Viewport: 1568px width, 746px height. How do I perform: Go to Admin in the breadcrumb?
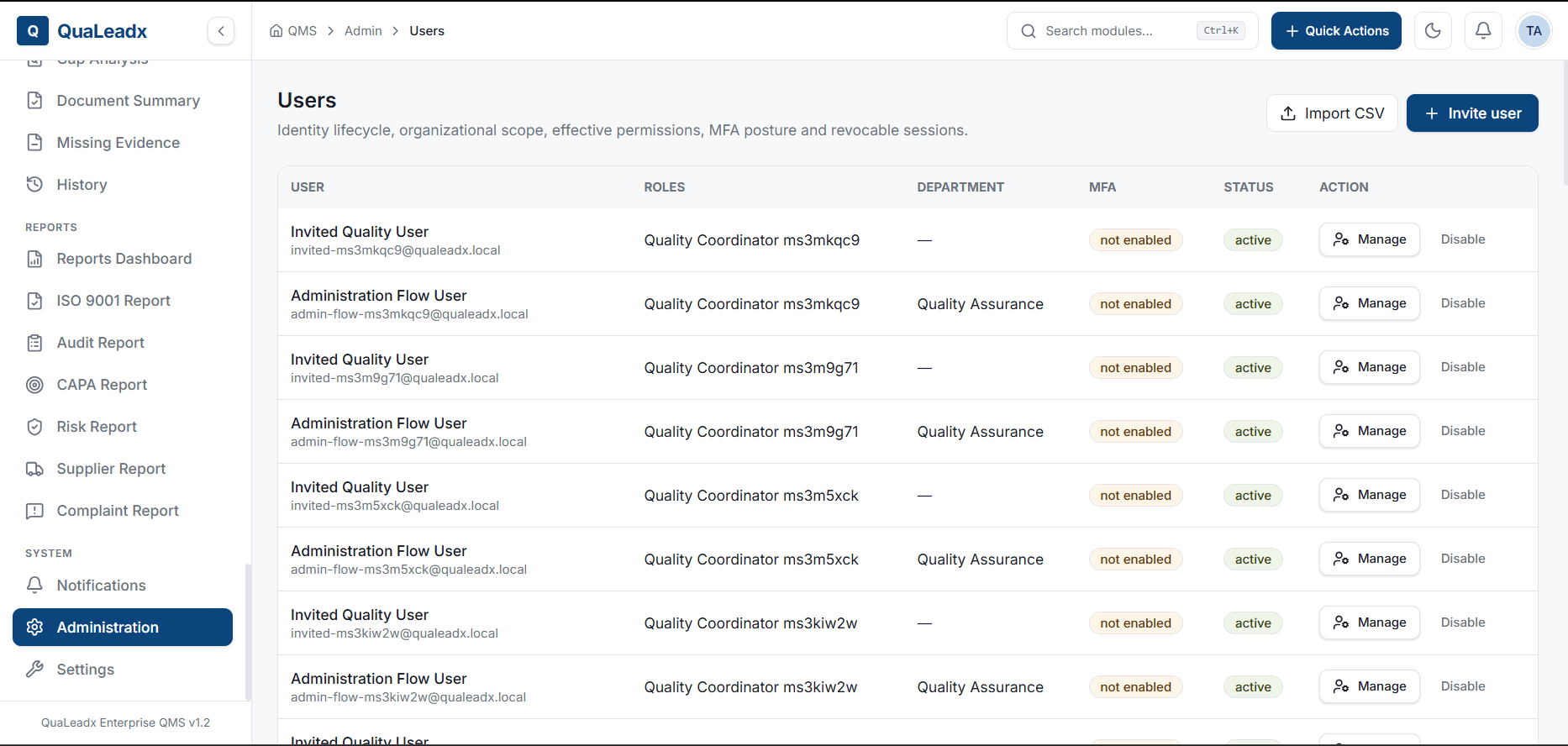pyautogui.click(x=363, y=31)
